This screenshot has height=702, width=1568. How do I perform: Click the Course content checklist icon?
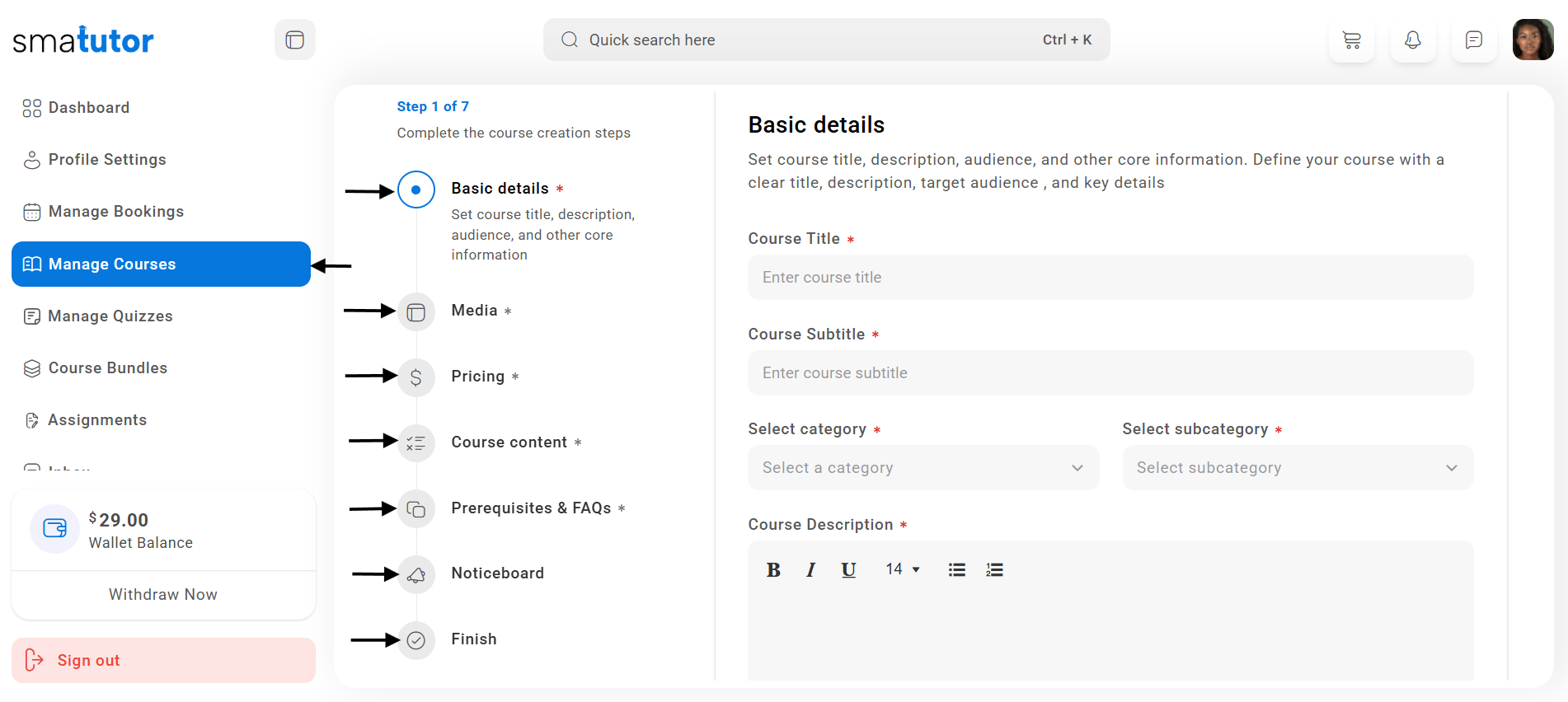(416, 443)
